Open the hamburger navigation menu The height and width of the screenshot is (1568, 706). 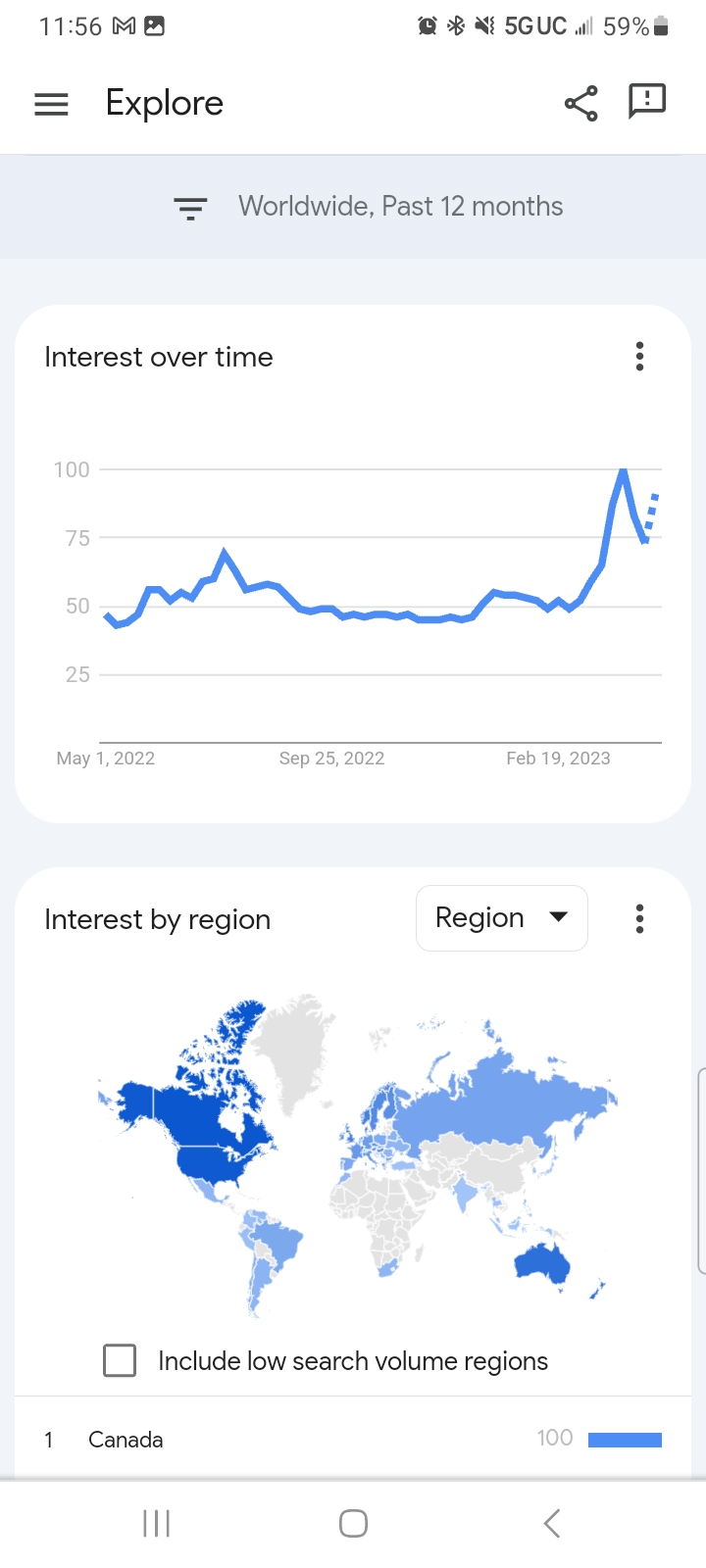(x=51, y=104)
